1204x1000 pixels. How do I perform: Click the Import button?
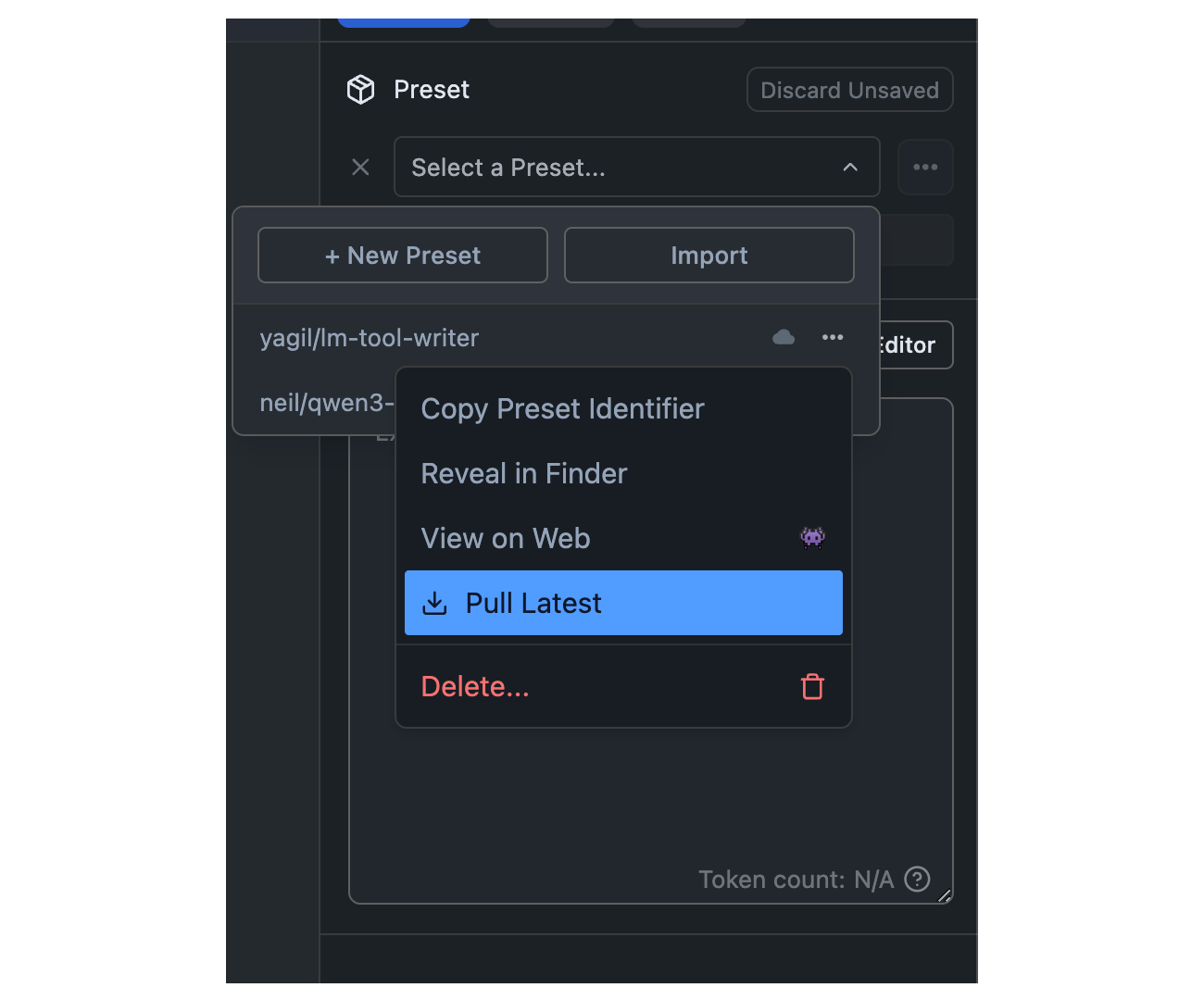[x=709, y=256]
